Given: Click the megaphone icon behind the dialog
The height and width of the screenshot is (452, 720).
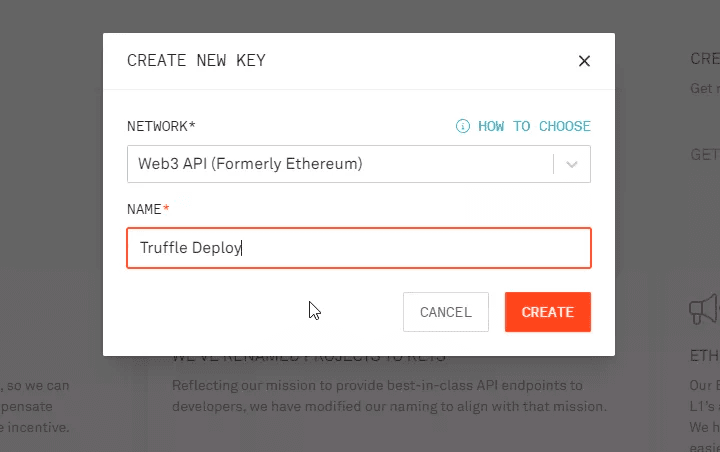Looking at the screenshot, I should (x=704, y=309).
